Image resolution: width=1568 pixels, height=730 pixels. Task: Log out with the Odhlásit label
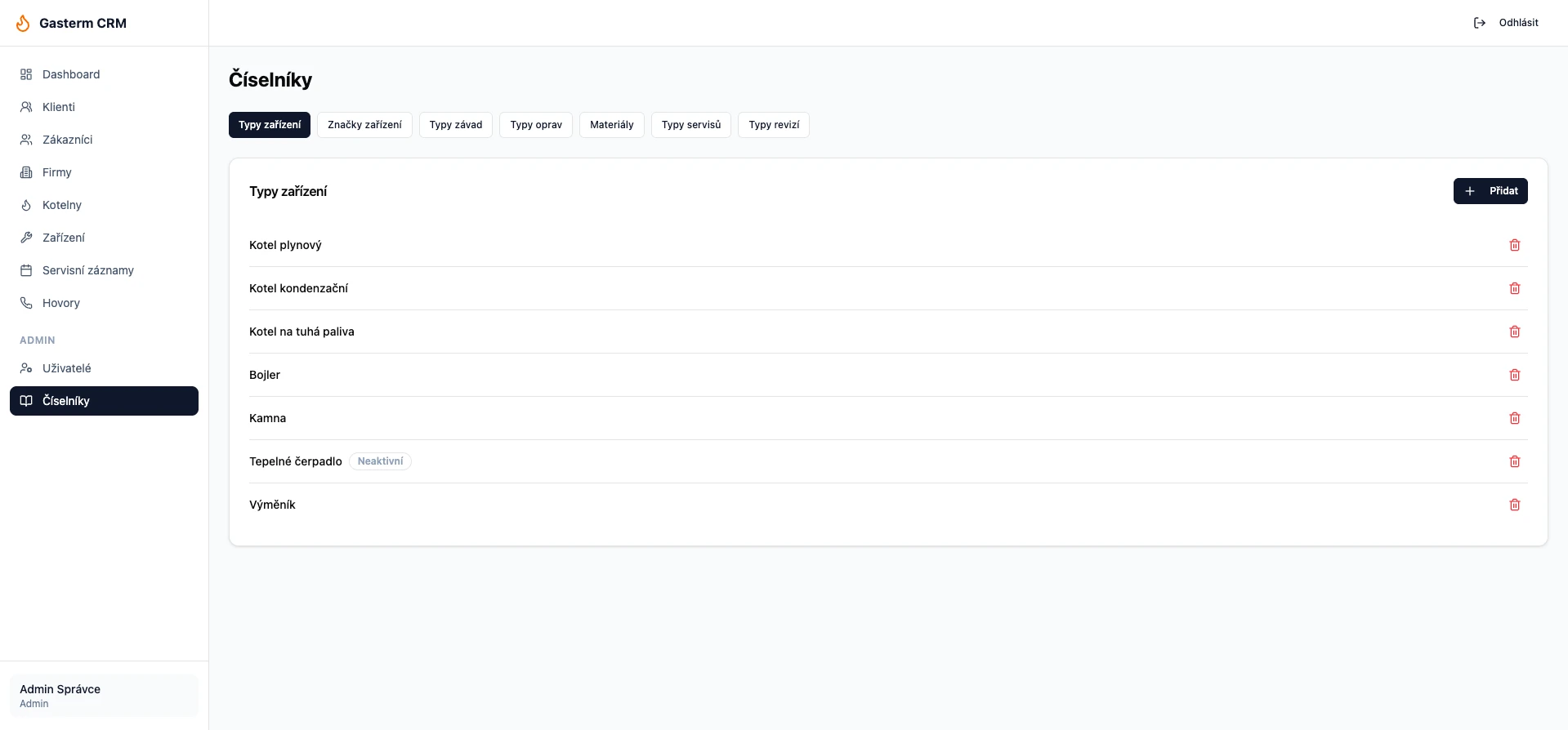pos(1519,23)
